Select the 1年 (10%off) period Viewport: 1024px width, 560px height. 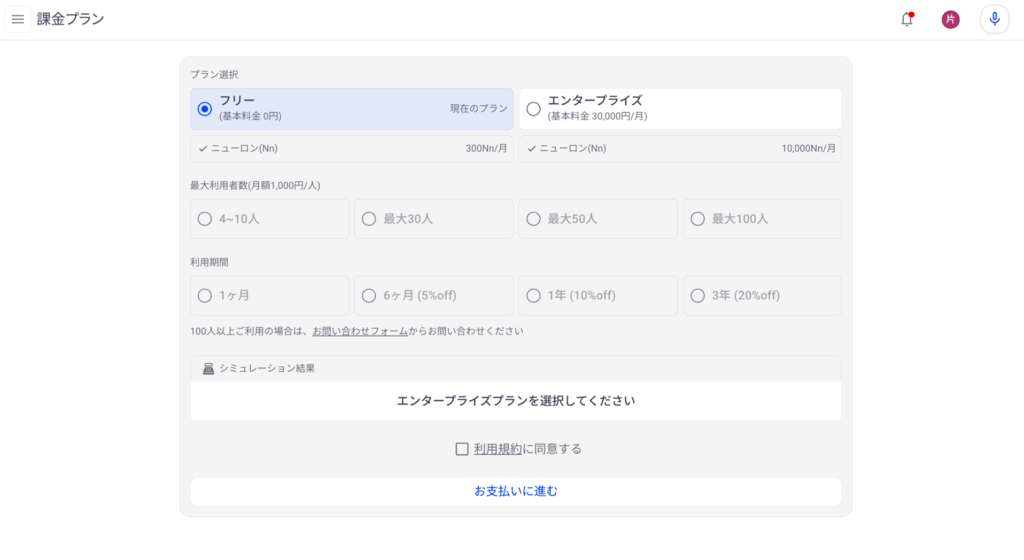click(598, 296)
